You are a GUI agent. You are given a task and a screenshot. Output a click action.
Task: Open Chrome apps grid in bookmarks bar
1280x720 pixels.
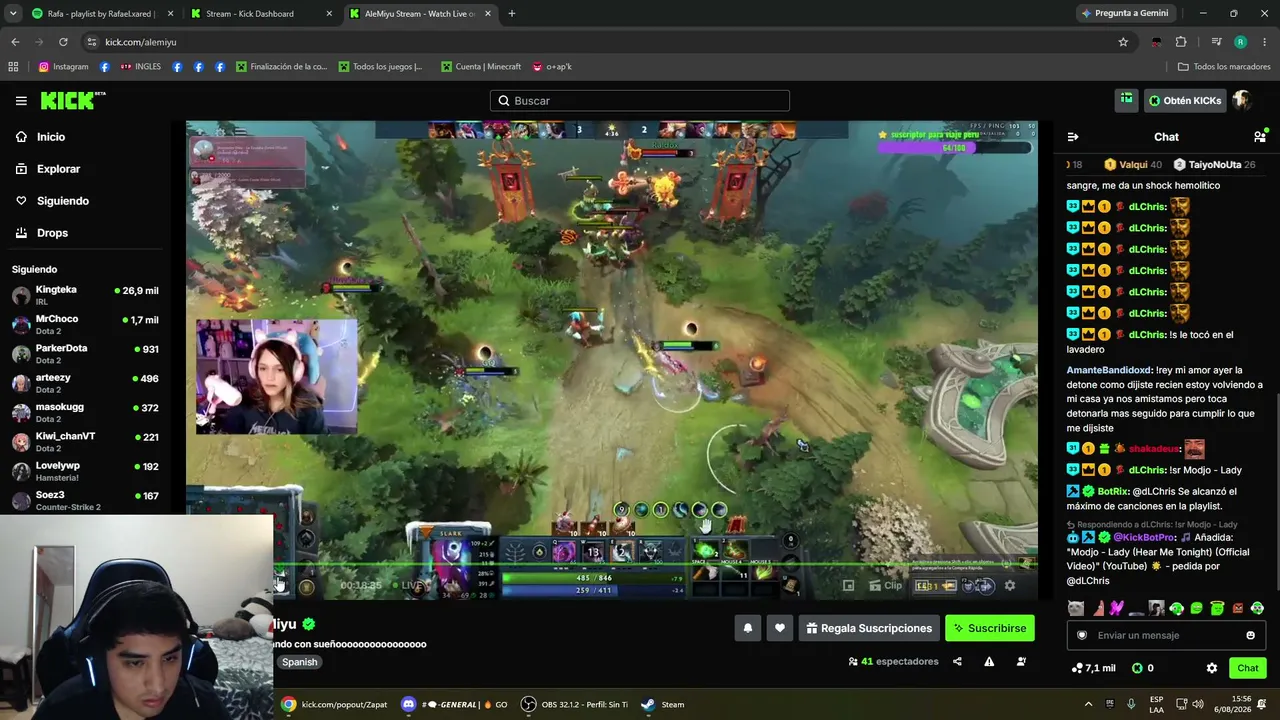click(13, 67)
